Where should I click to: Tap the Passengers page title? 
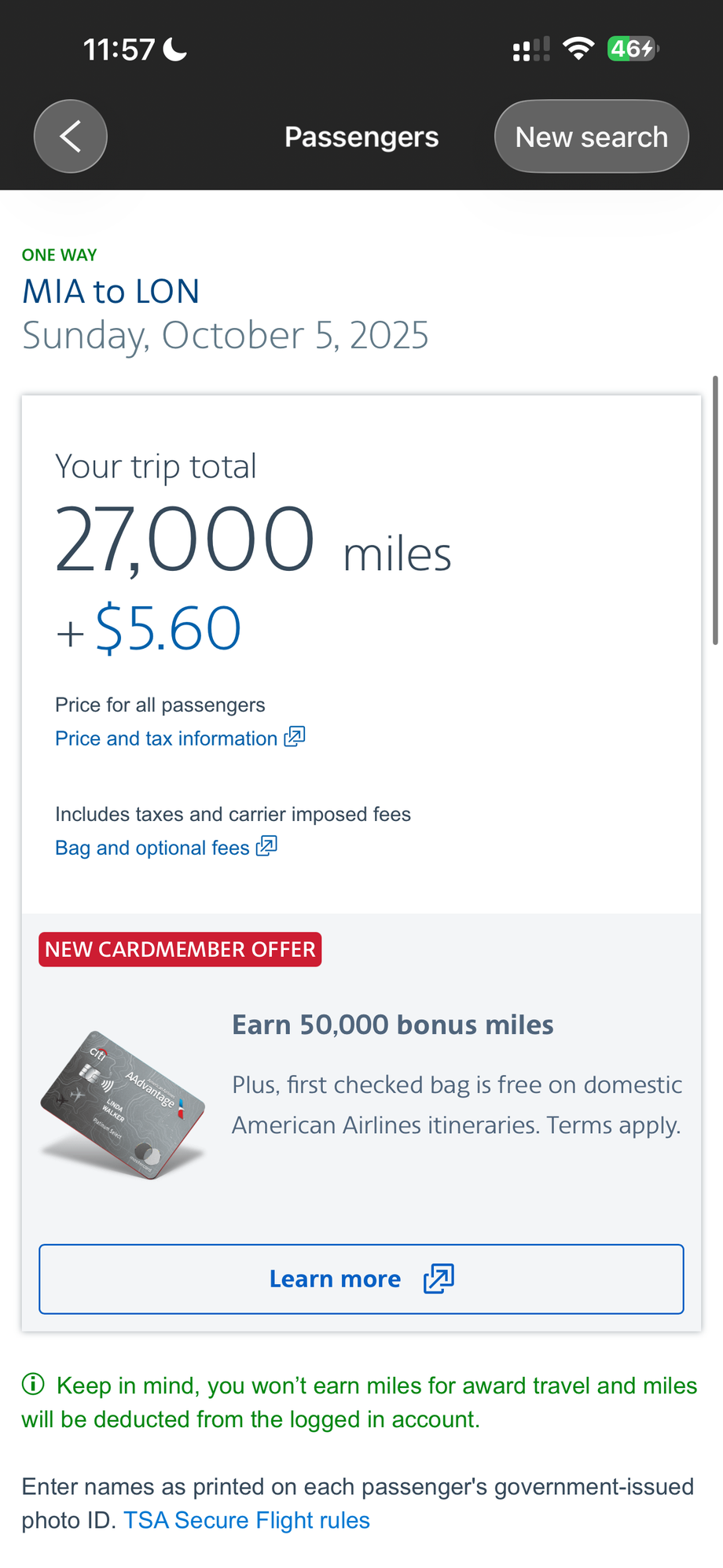coord(361,137)
